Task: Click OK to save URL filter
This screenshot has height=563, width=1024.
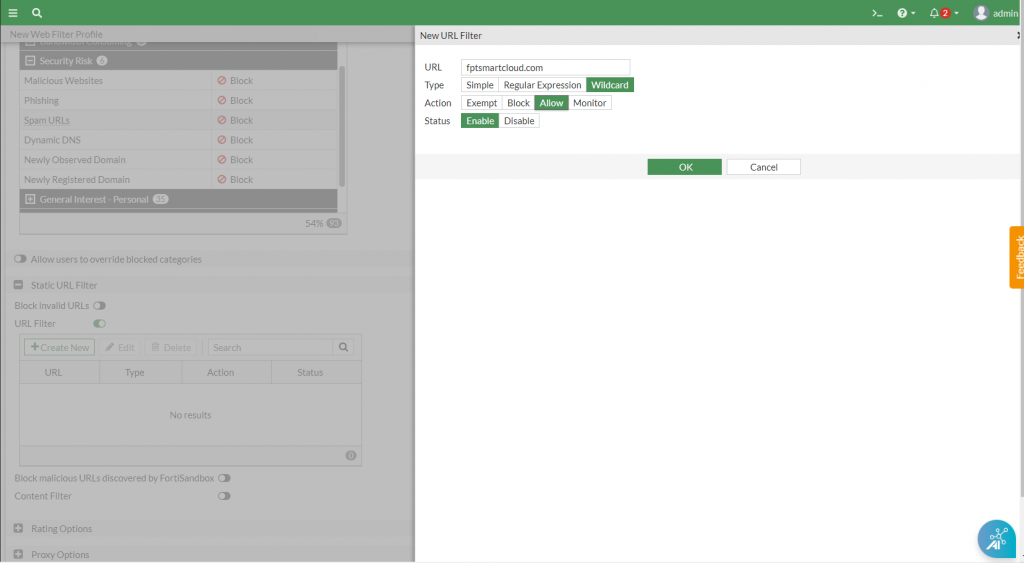Action: coord(685,167)
